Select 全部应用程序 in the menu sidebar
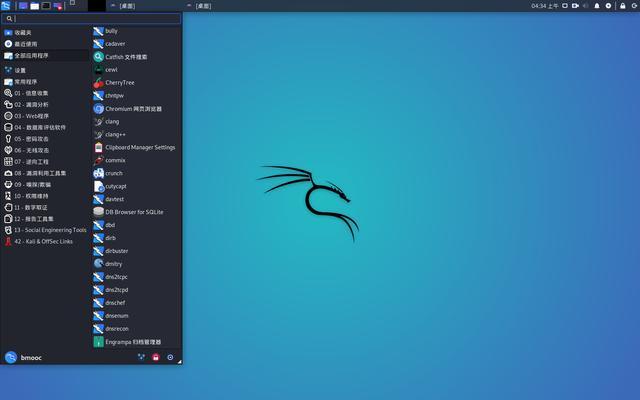The height and width of the screenshot is (400, 640). 40,56
